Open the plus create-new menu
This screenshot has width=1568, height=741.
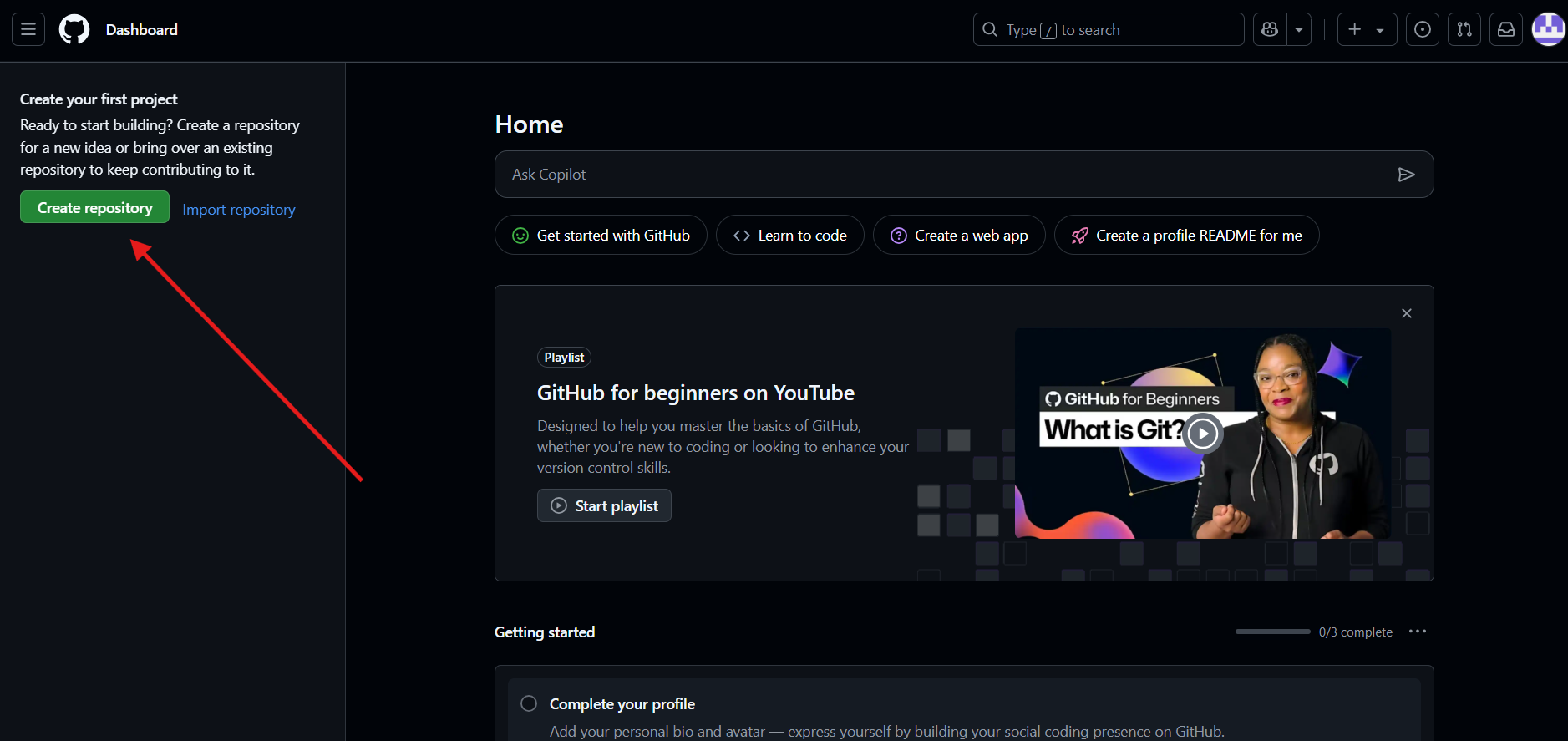(1367, 29)
